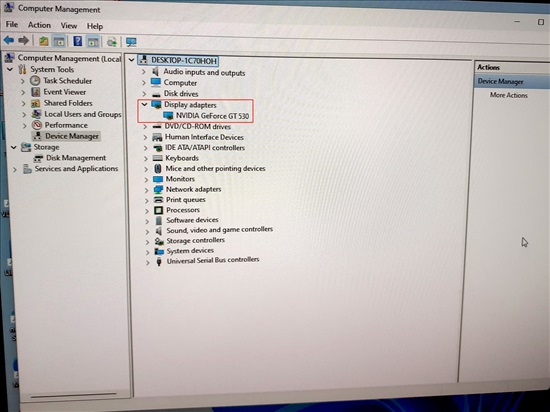
Task: Click More Actions in Actions pane
Action: 509,95
